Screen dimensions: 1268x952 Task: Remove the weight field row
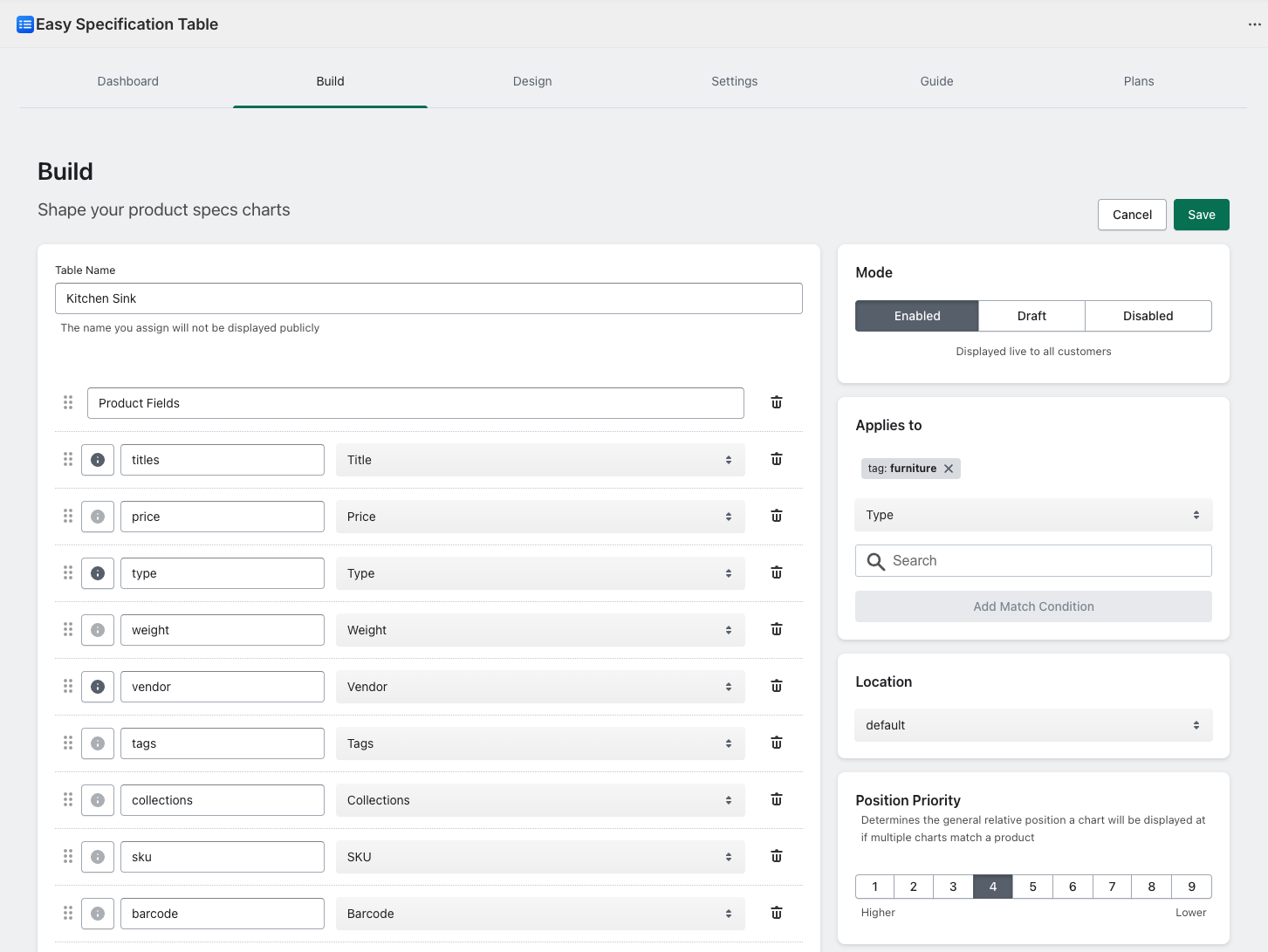[776, 629]
